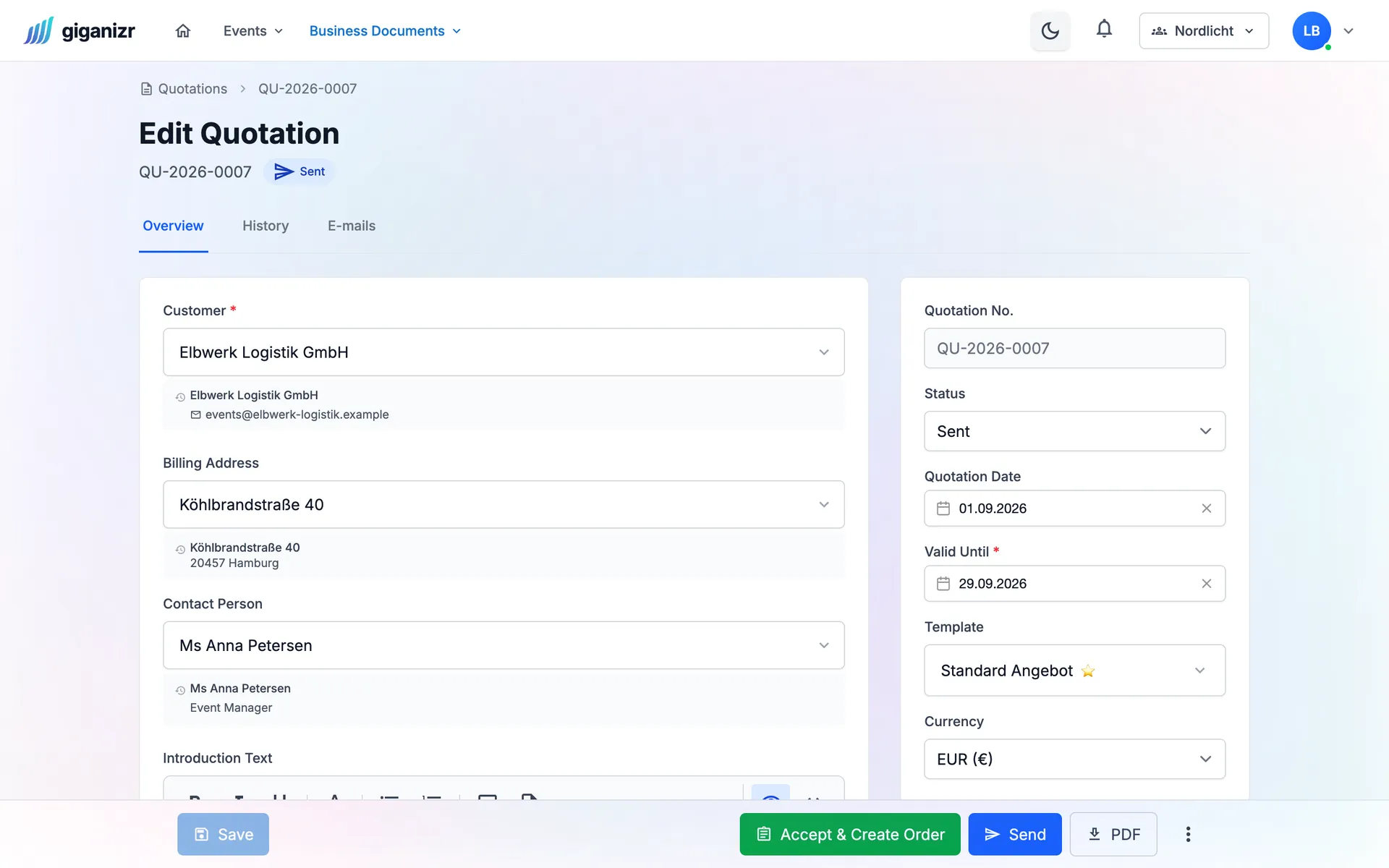Clear the Quotation Date value
Viewport: 1389px width, 868px height.
point(1206,509)
